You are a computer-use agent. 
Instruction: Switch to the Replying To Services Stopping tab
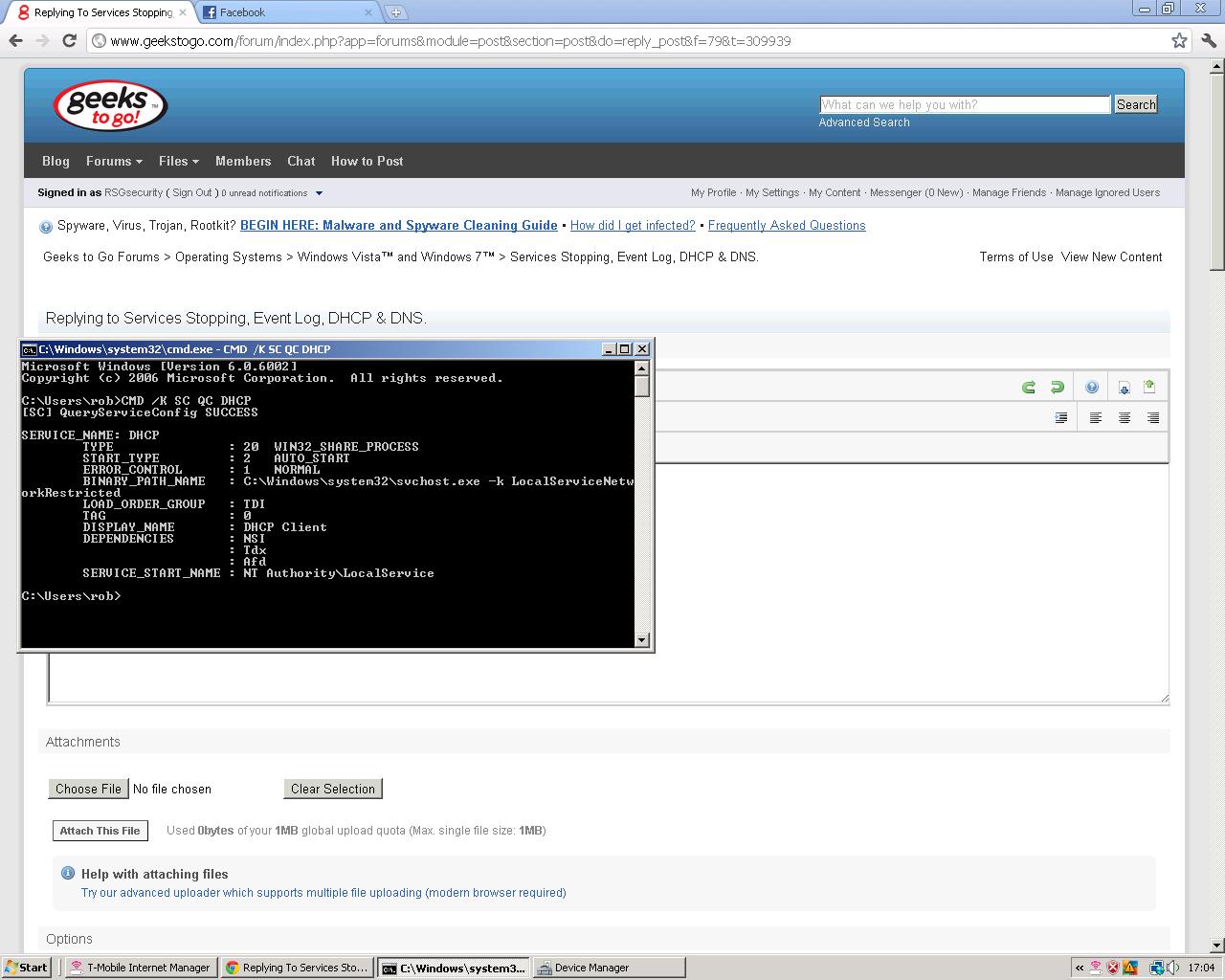tap(100, 12)
